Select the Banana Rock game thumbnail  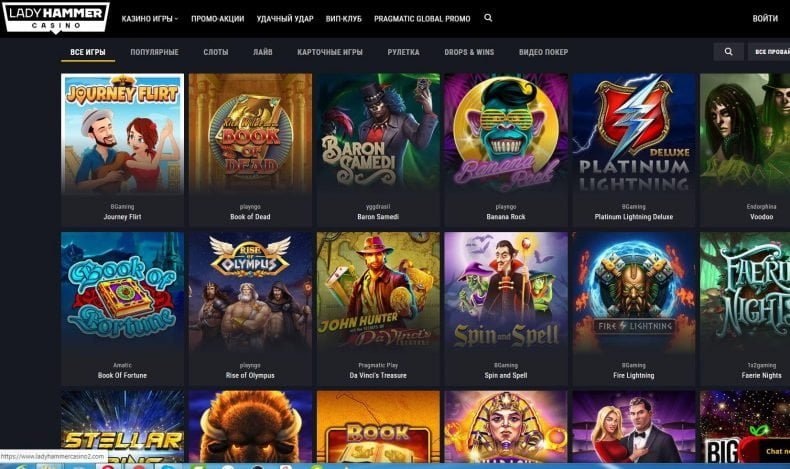click(506, 133)
